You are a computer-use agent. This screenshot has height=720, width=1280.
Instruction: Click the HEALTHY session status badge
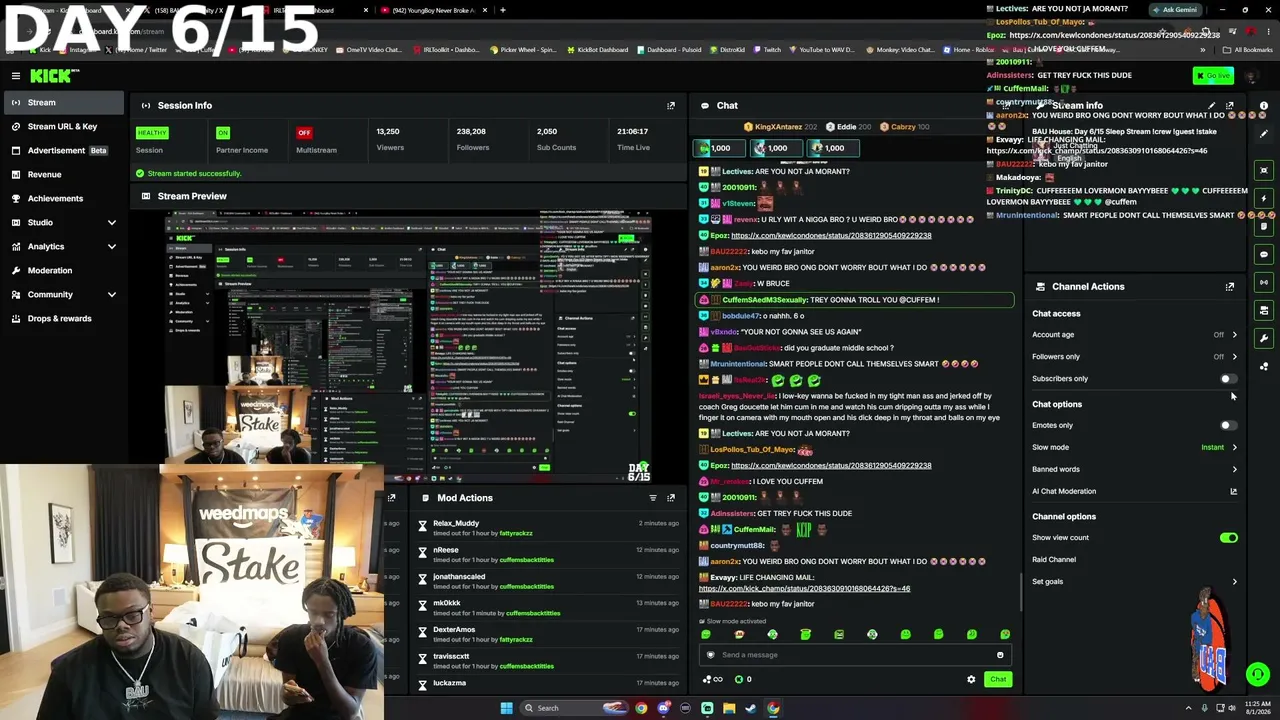click(x=152, y=132)
